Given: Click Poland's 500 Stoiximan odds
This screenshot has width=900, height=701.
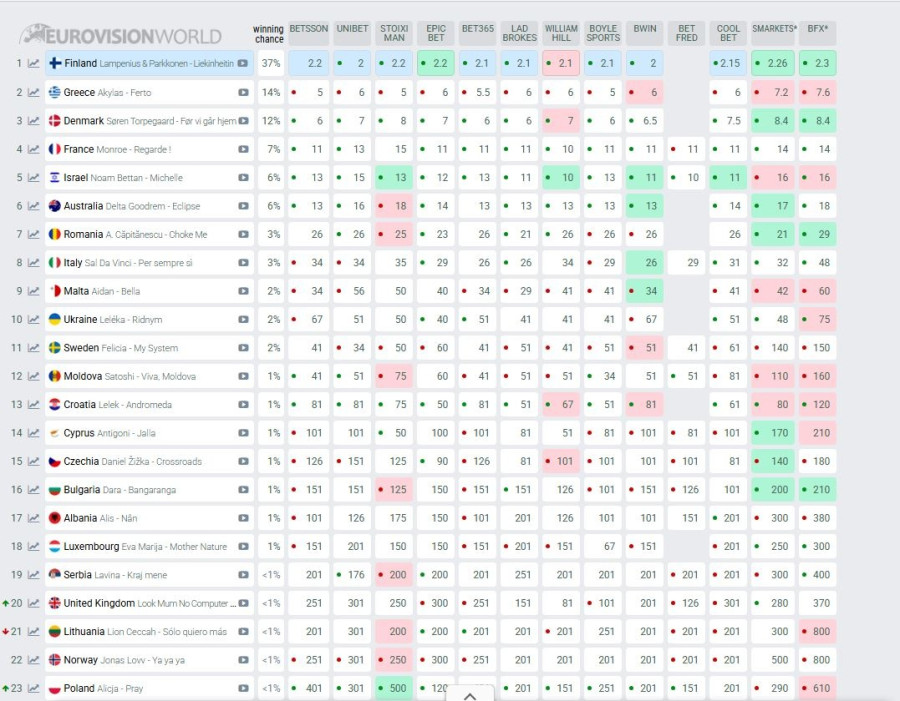Looking at the screenshot, I should point(394,688).
